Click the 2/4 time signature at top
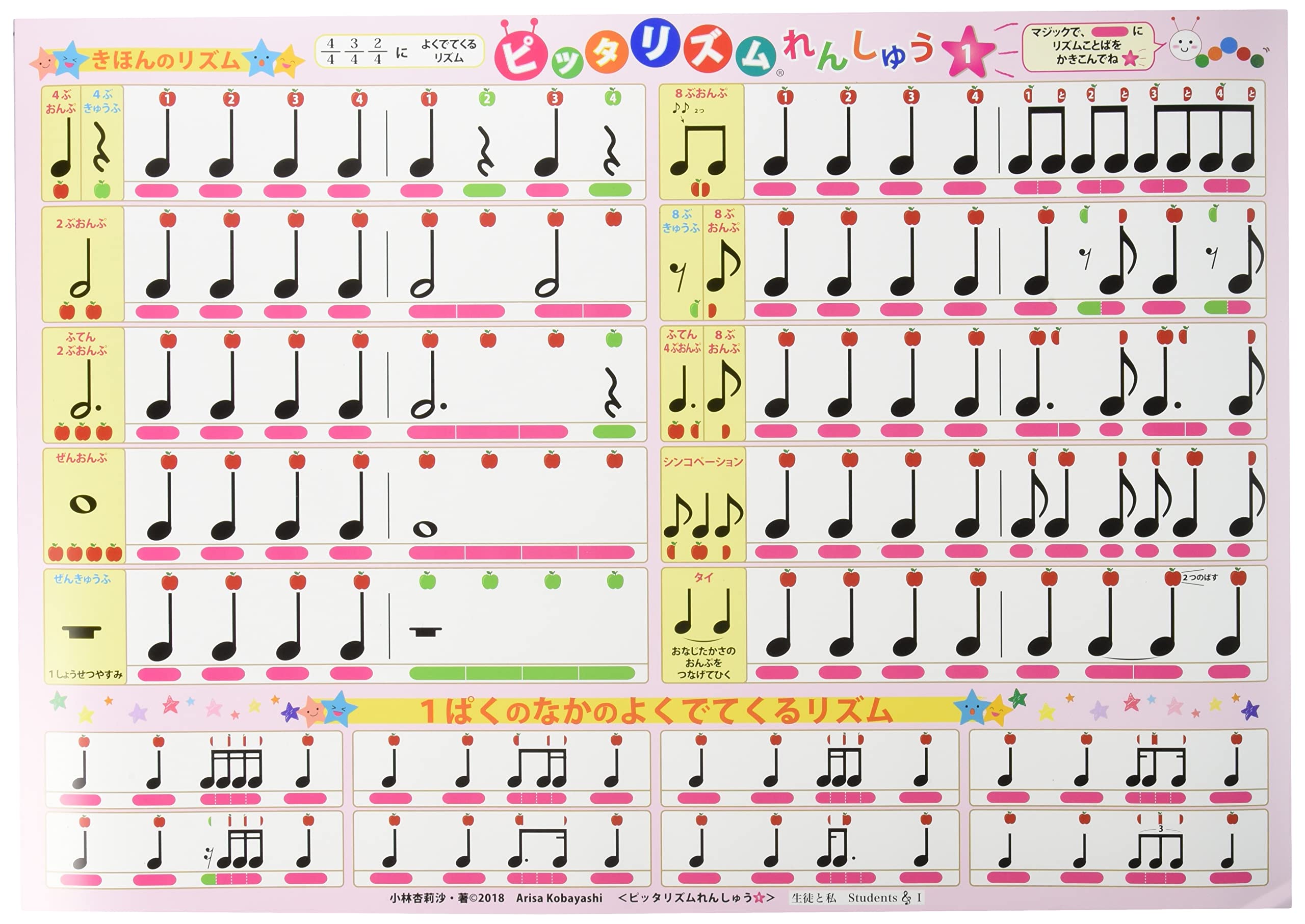Viewport: 1305px width, 924px height. pos(377,51)
